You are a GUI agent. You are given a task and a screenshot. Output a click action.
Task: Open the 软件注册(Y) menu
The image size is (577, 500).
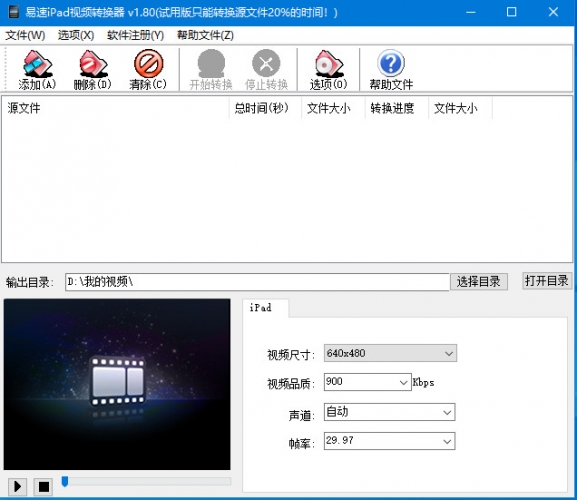pyautogui.click(x=135, y=35)
